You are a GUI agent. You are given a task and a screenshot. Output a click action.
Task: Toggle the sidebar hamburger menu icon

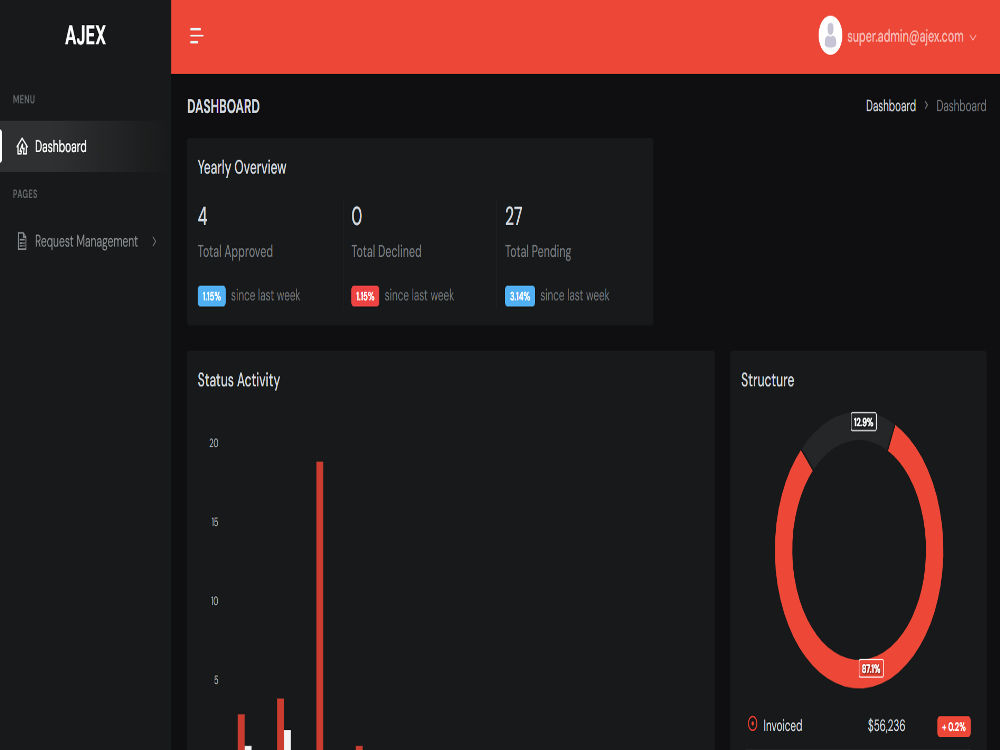(196, 36)
